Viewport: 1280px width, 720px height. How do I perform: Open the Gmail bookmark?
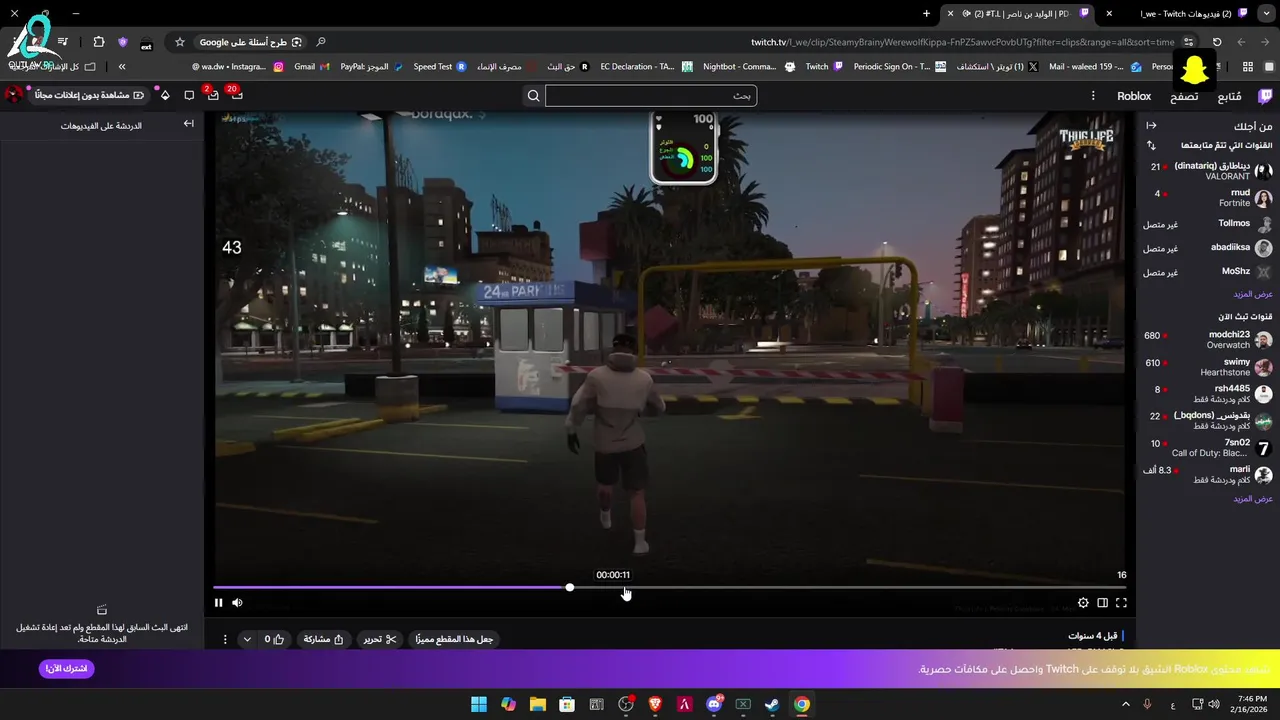click(311, 67)
